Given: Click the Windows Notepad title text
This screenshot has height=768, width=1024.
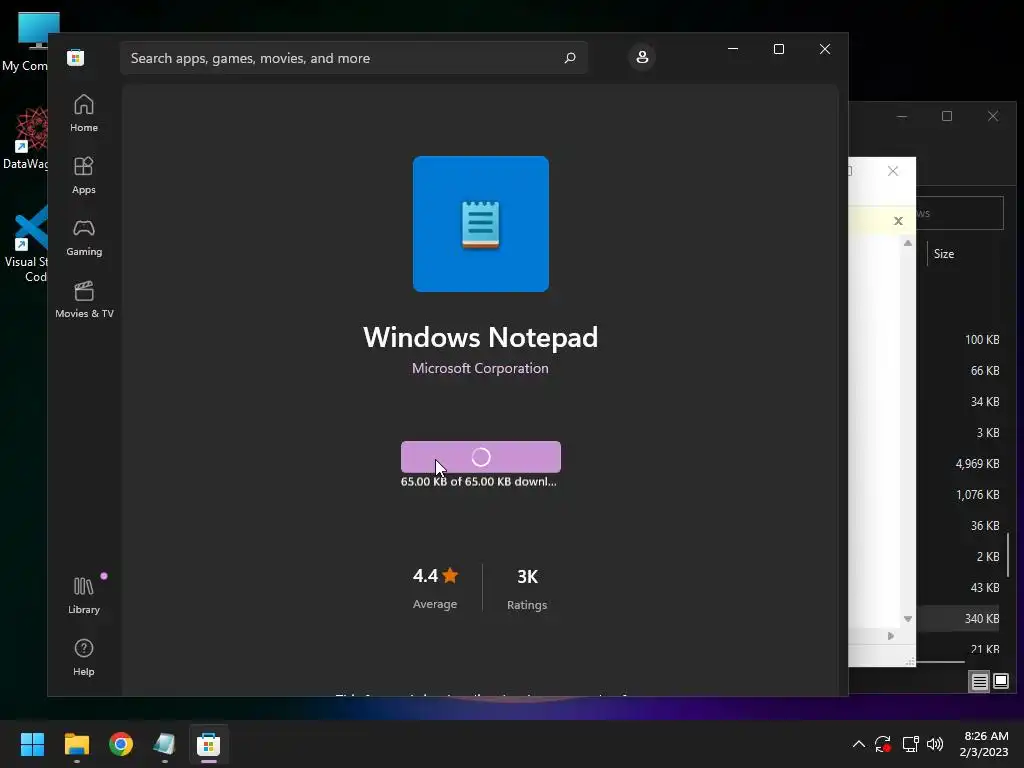Looking at the screenshot, I should 481,337.
